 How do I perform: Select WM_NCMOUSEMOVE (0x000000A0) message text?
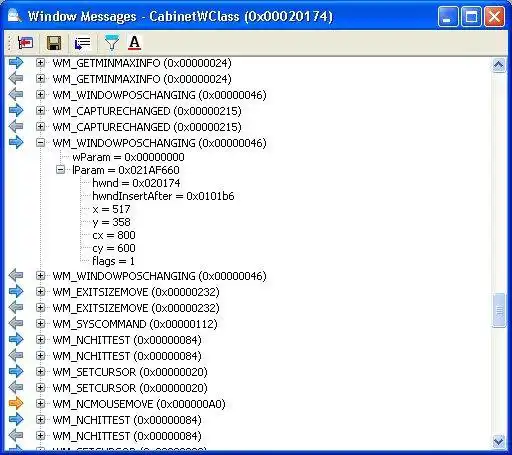pos(139,404)
